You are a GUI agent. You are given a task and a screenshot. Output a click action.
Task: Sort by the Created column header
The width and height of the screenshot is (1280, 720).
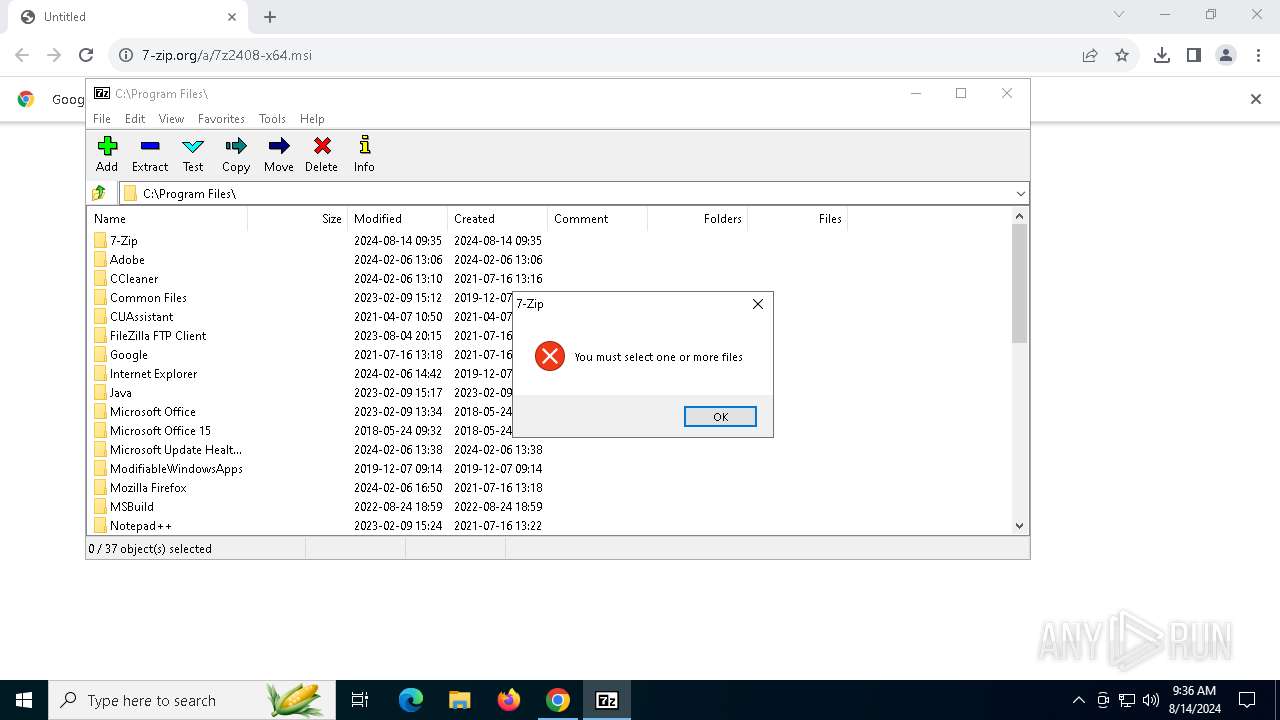(497, 218)
